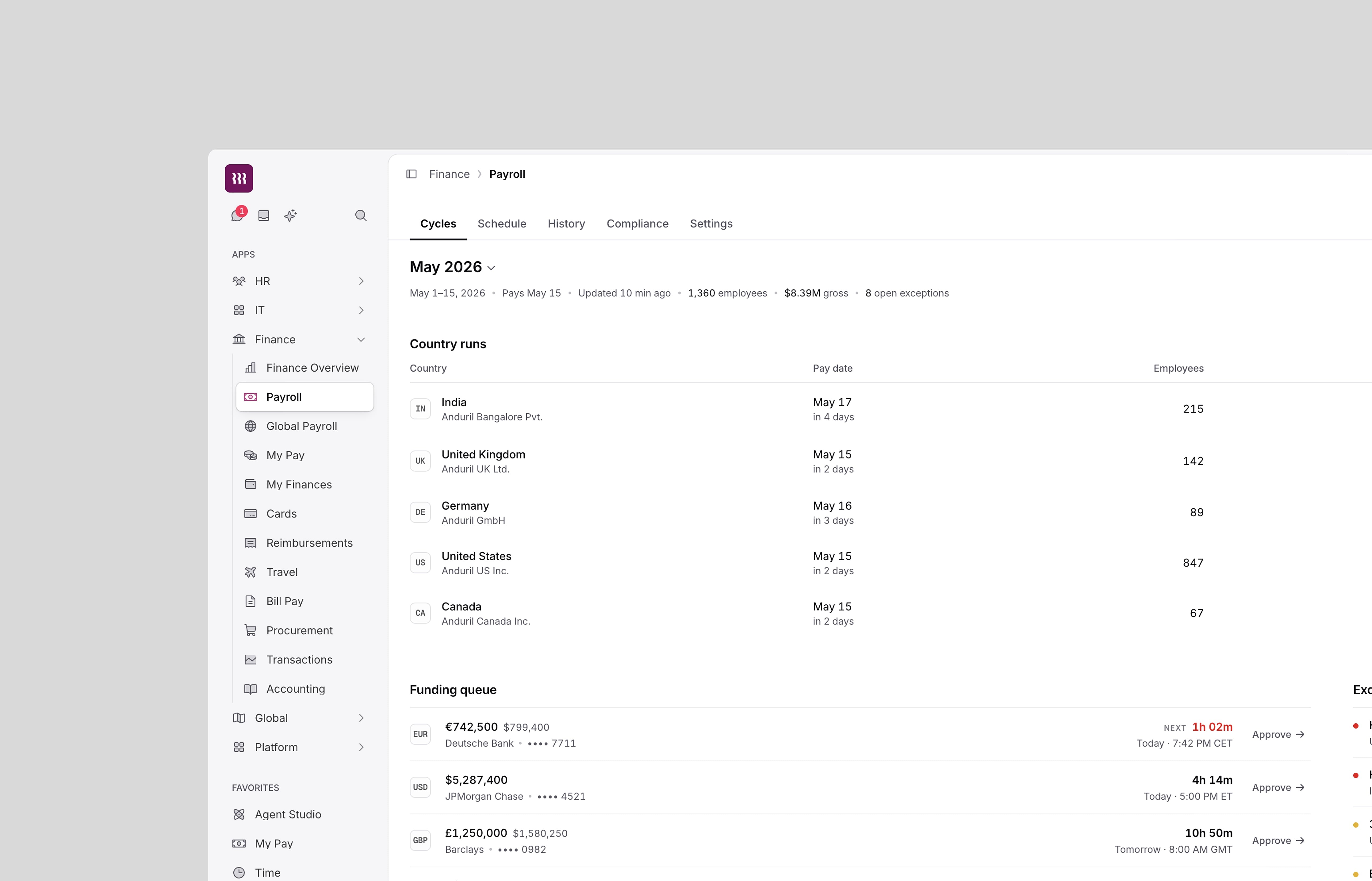Click the My Pay banknote icon in Favorites

click(239, 844)
